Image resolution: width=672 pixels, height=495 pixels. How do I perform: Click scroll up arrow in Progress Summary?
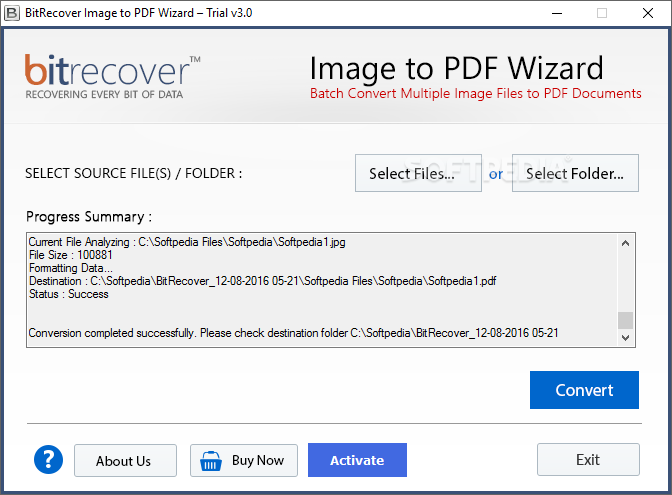point(625,243)
